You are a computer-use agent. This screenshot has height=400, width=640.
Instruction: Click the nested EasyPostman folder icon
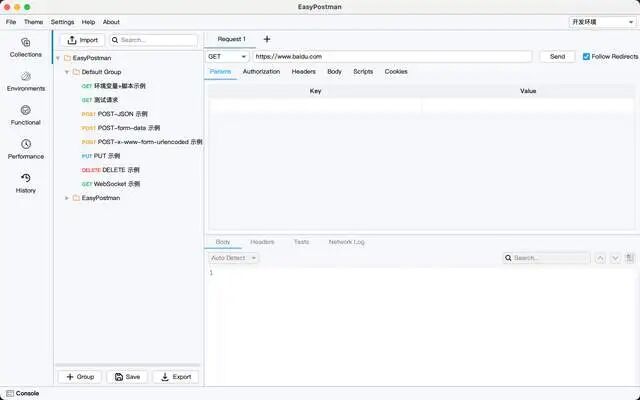76,198
